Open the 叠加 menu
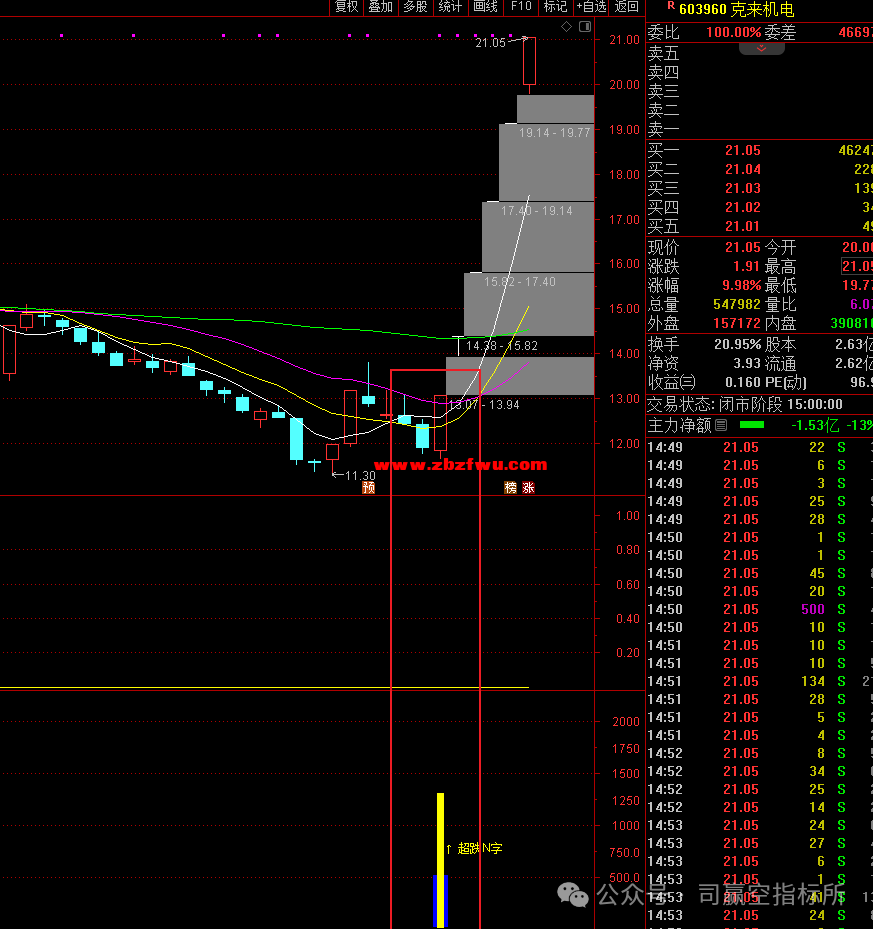This screenshot has width=873, height=929. tap(380, 7)
